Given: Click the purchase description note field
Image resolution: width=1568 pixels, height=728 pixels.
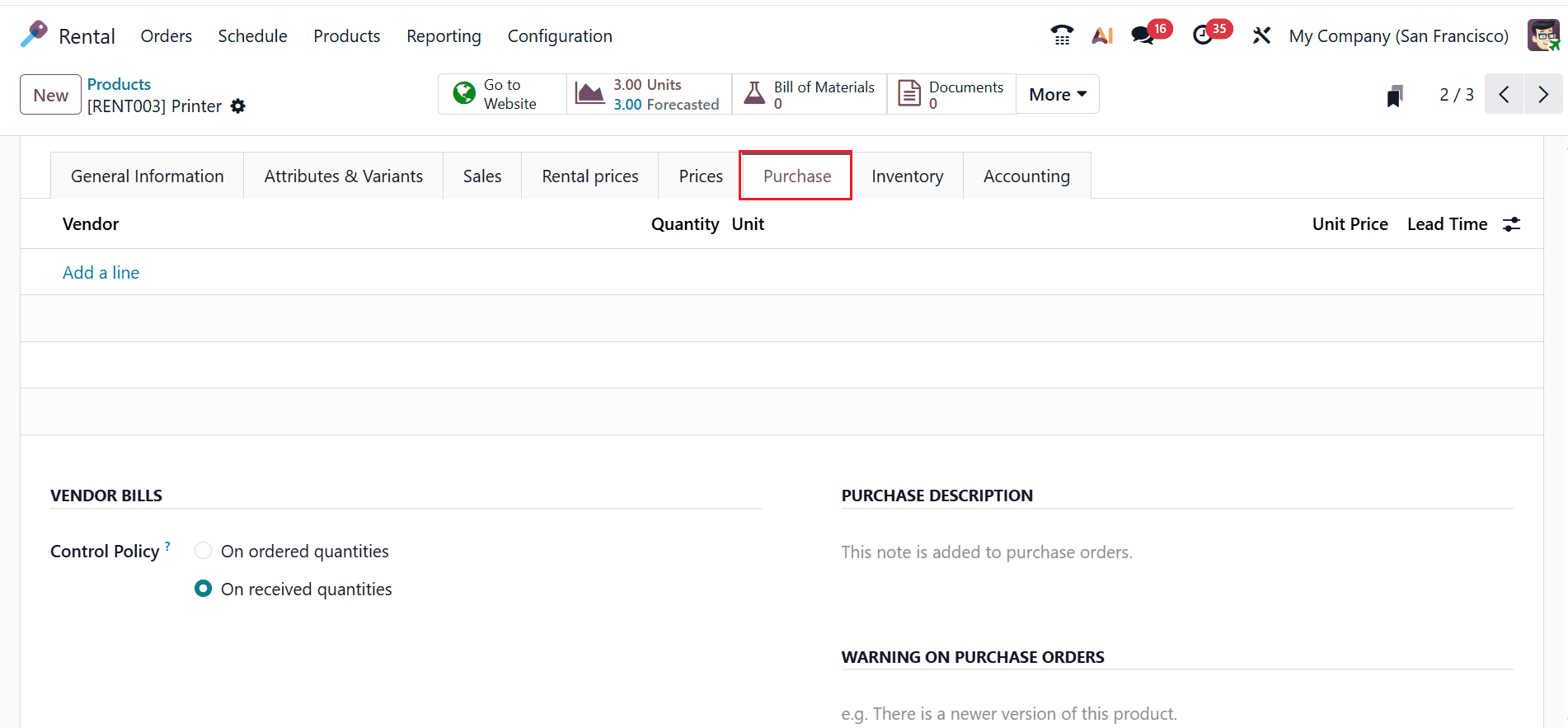Looking at the screenshot, I should [1177, 552].
